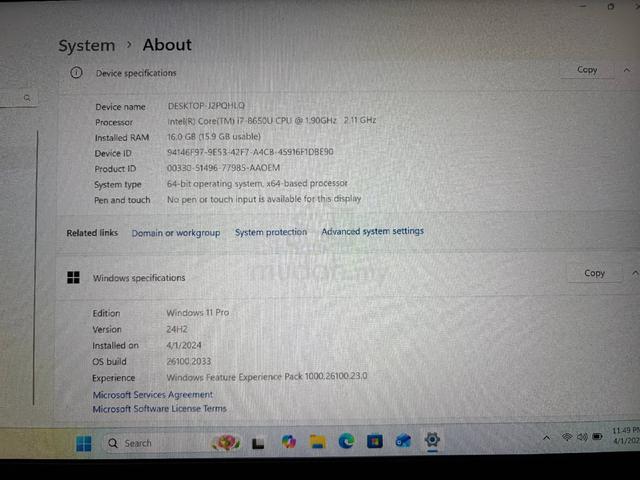Select the device name DESKTOP-J2PQHLQ

[x=206, y=106]
